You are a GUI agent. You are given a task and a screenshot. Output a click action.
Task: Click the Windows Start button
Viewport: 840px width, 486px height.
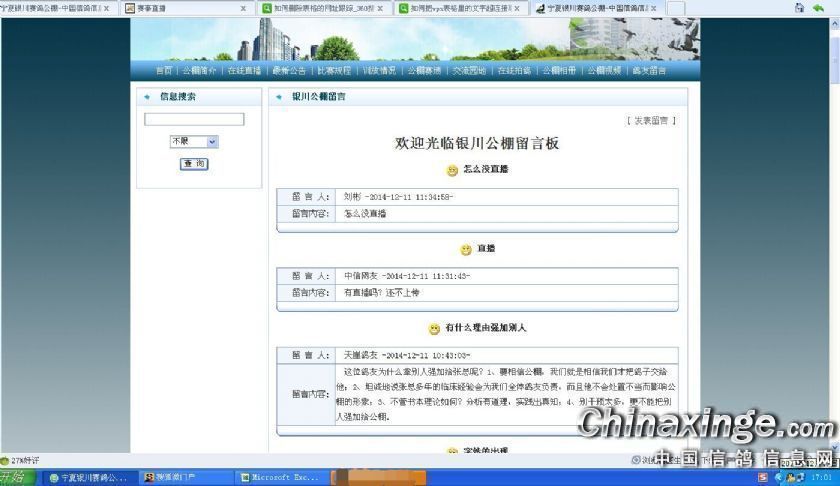pyautogui.click(x=14, y=478)
